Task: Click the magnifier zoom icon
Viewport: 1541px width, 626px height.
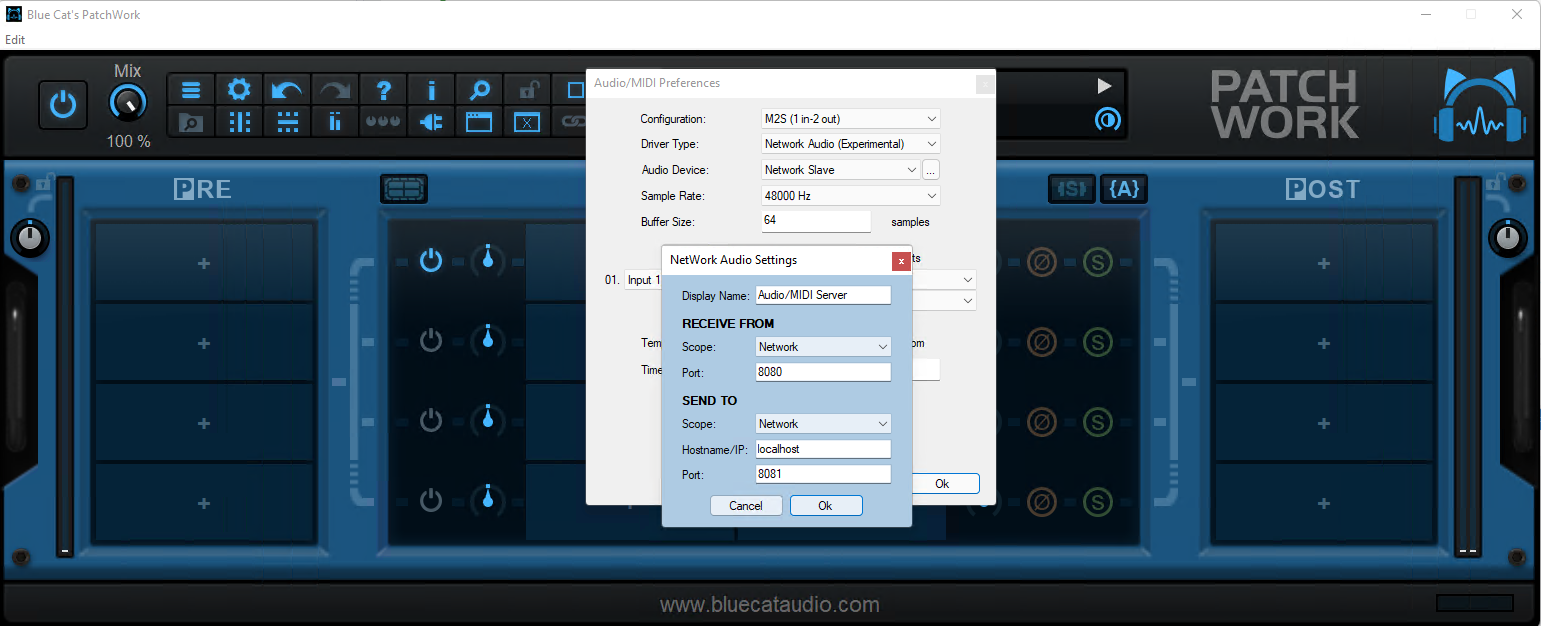Action: click(479, 90)
